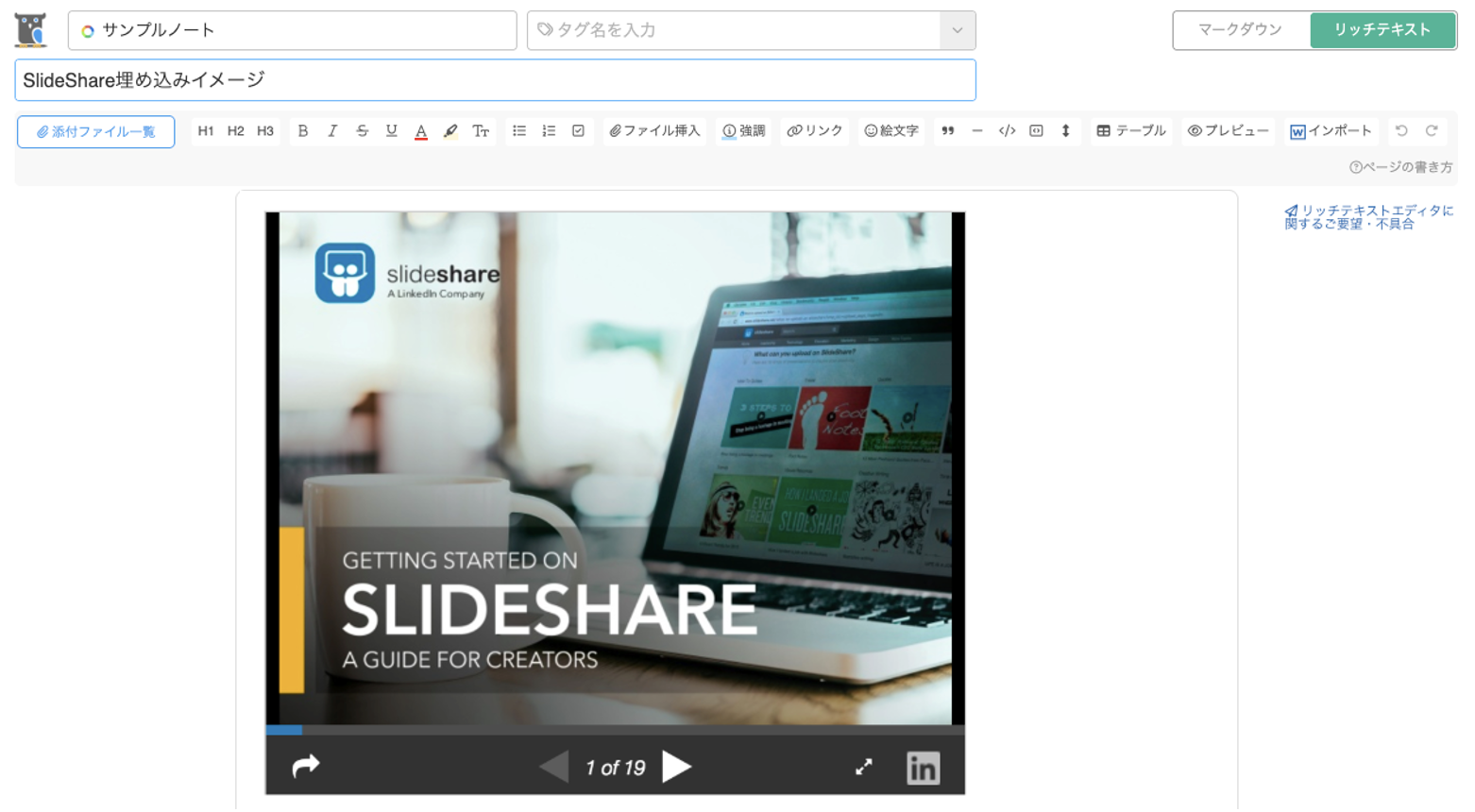The image size is (1475, 812).
Task: Switch the editor to マークダウン mode
Action: [1240, 30]
